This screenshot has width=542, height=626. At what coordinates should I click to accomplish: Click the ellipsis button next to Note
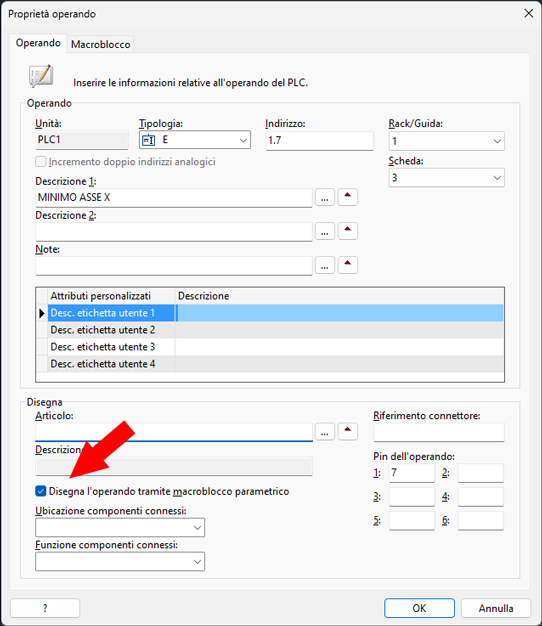pyautogui.click(x=324, y=265)
